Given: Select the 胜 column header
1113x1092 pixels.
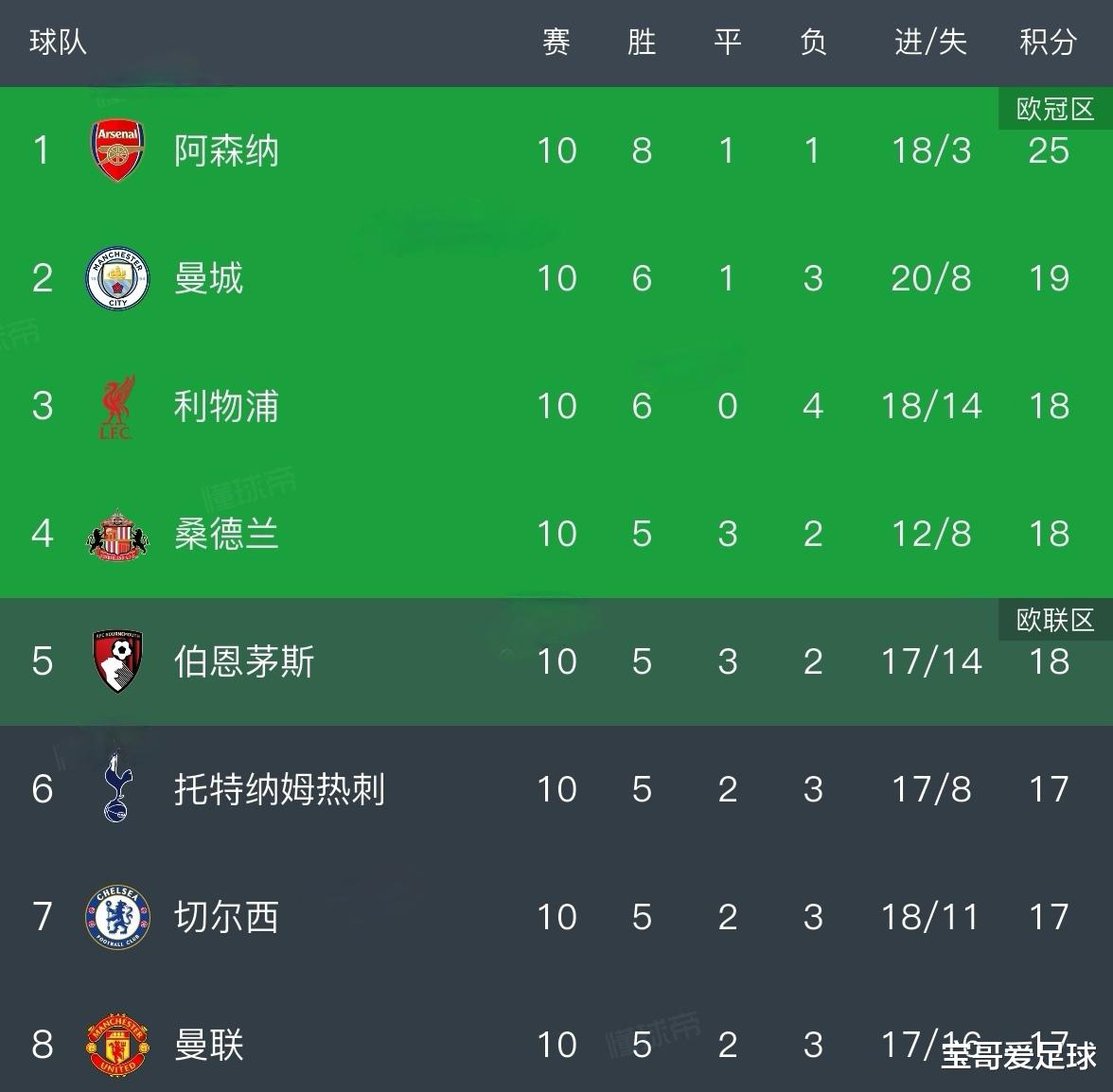Looking at the screenshot, I should point(642,43).
